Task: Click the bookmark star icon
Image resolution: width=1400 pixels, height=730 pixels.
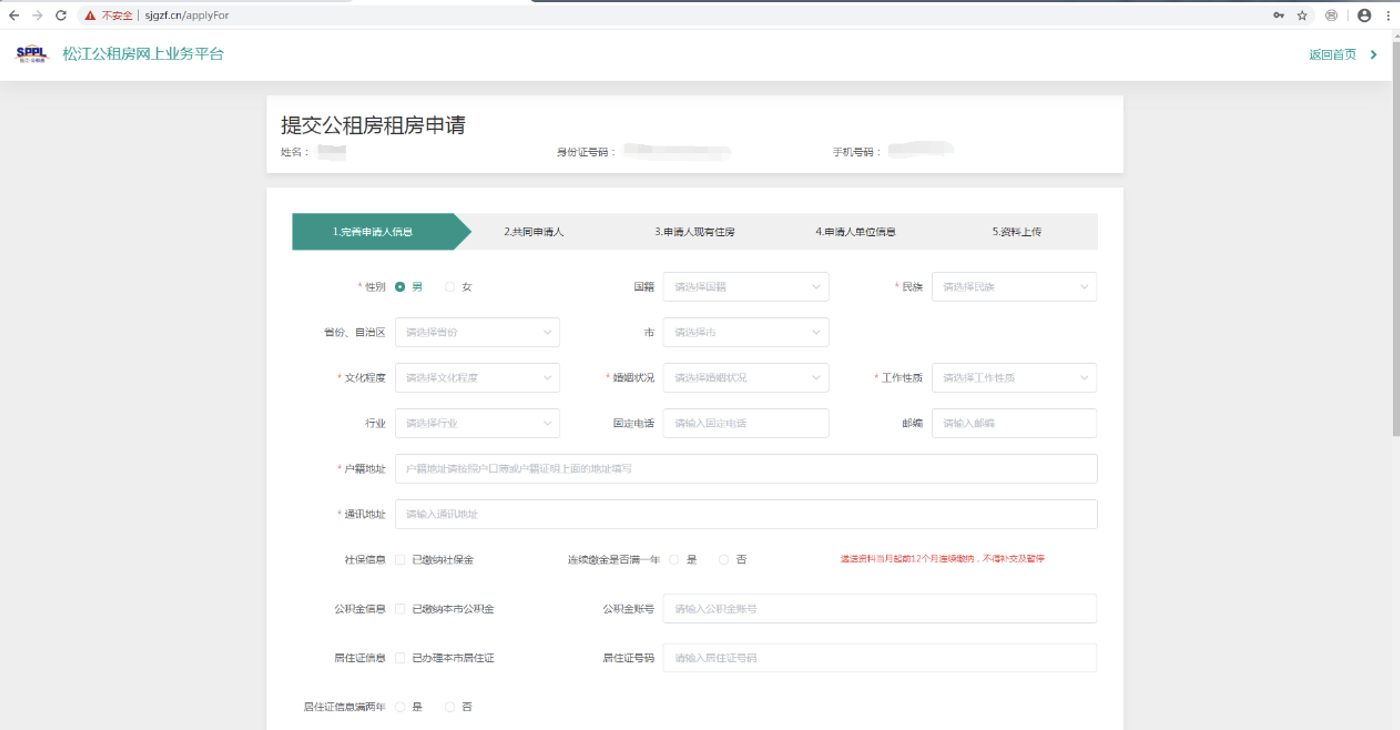Action: point(1302,16)
